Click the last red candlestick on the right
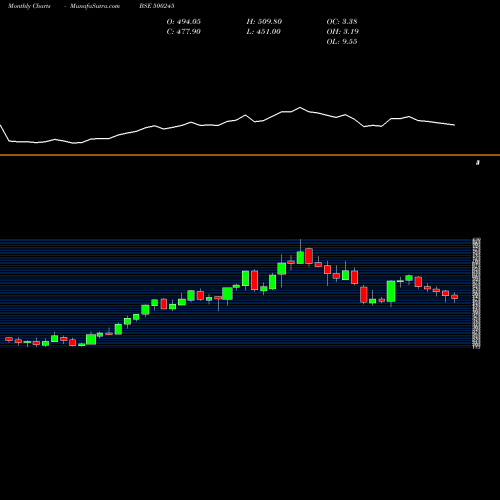 (x=455, y=297)
